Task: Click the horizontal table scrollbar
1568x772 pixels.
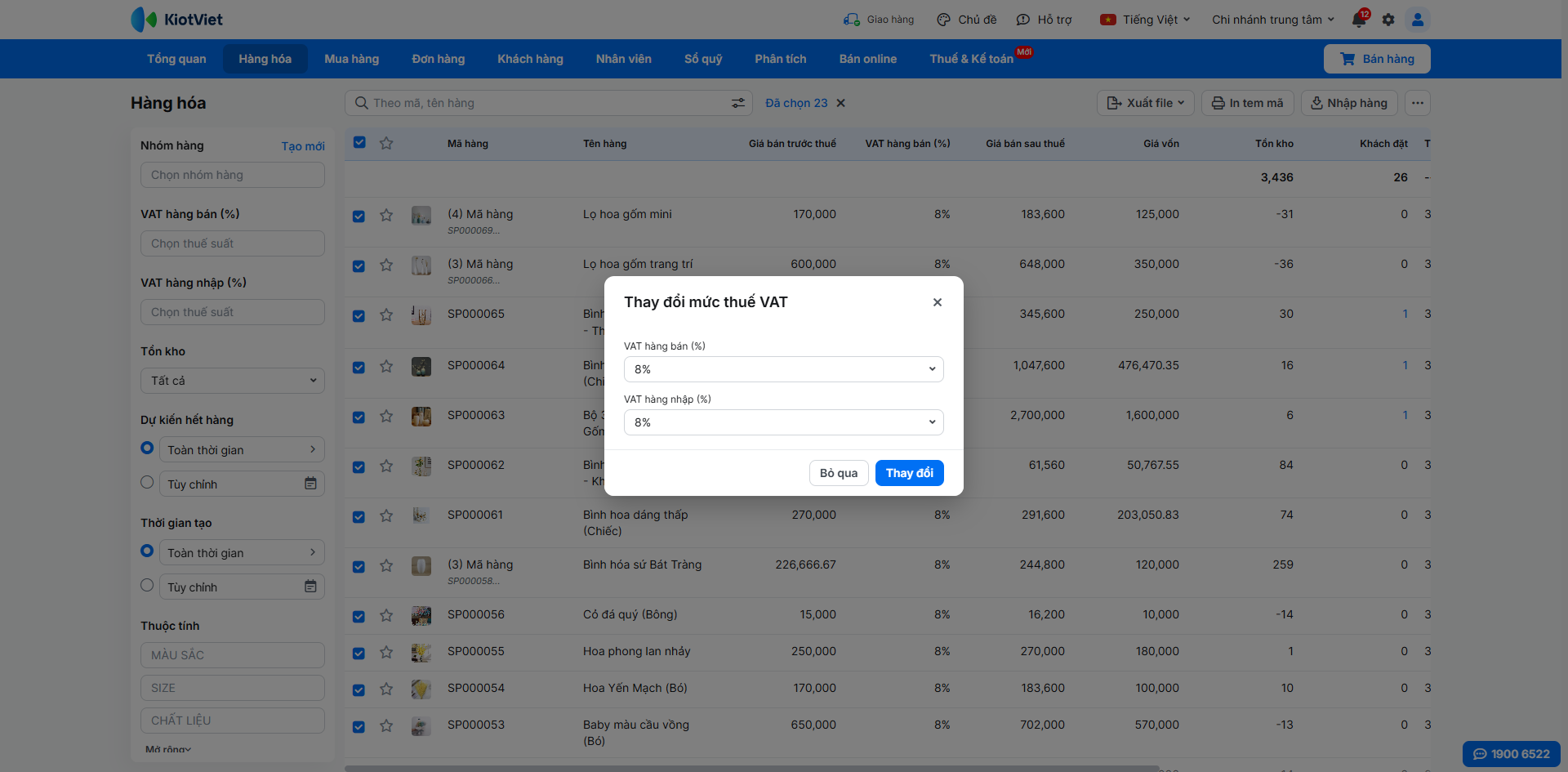Action: pyautogui.click(x=751, y=769)
